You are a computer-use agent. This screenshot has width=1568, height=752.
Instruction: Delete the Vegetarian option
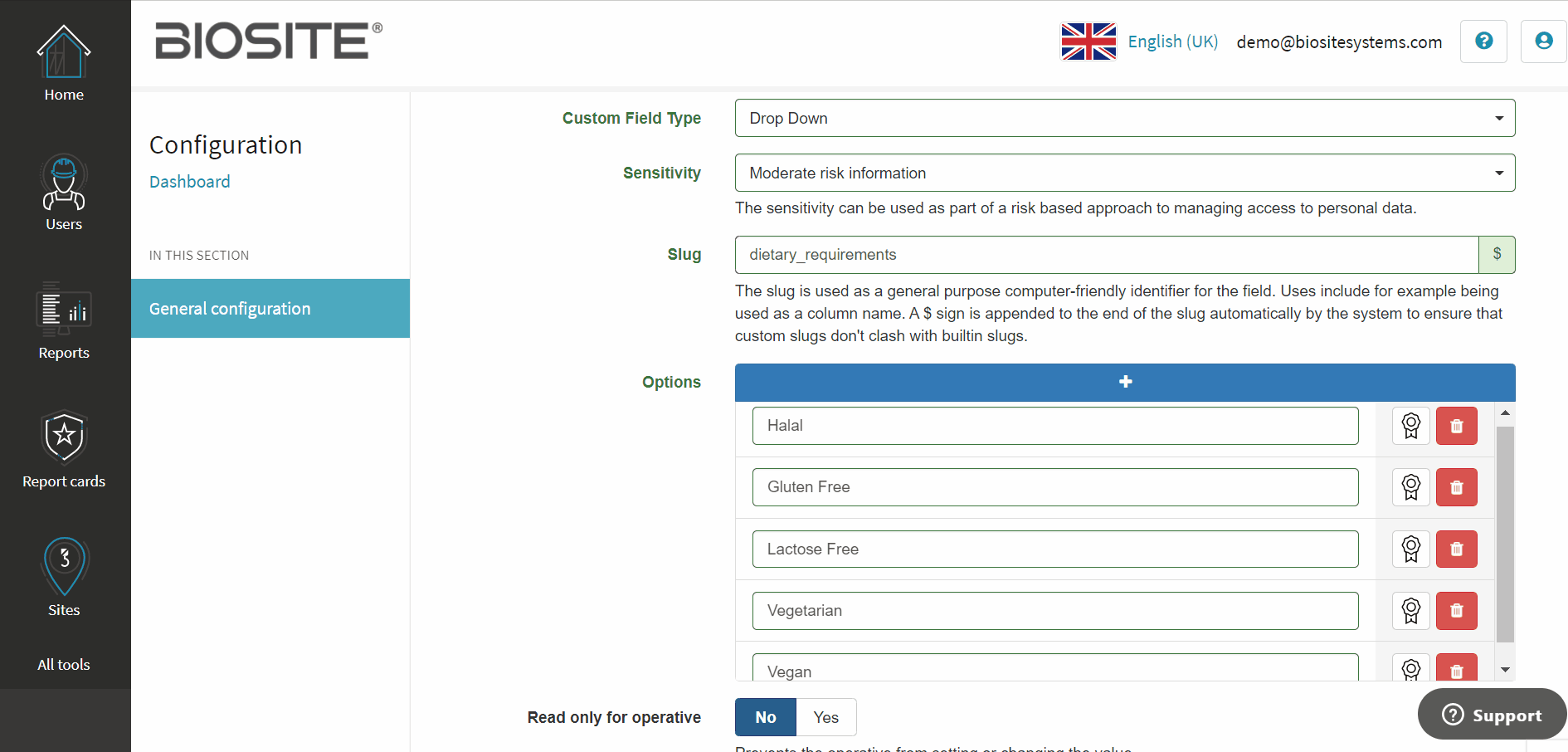(x=1456, y=611)
